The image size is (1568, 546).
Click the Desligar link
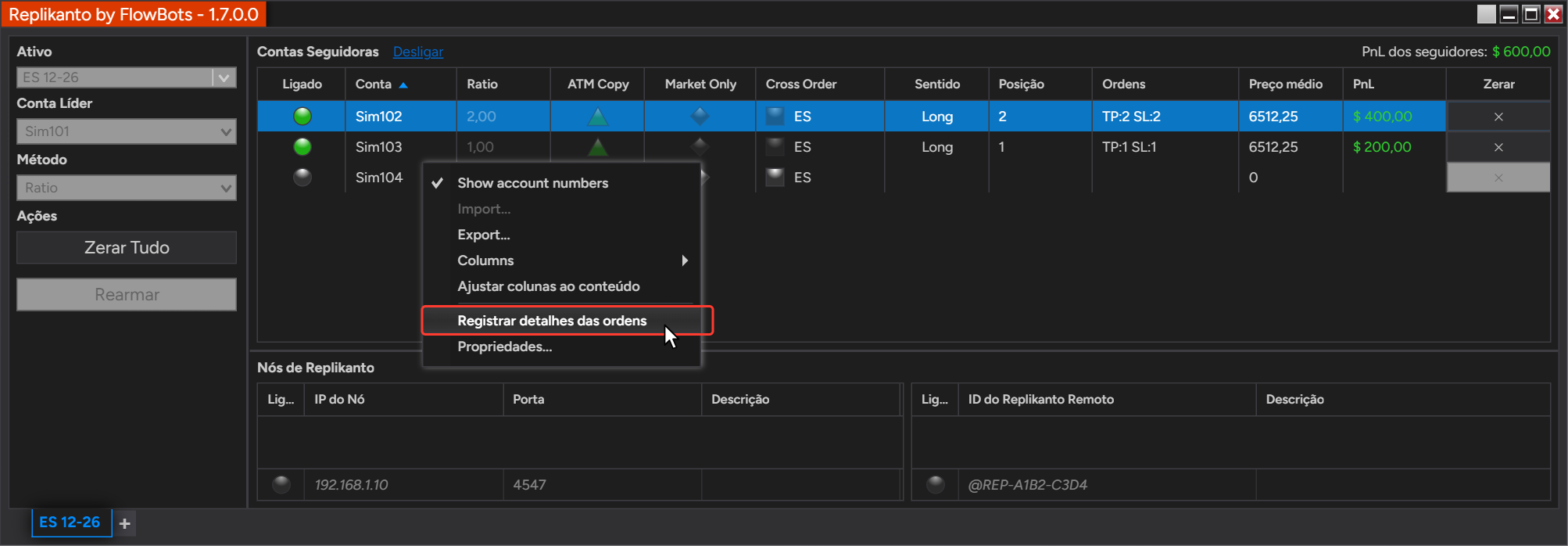pos(417,52)
